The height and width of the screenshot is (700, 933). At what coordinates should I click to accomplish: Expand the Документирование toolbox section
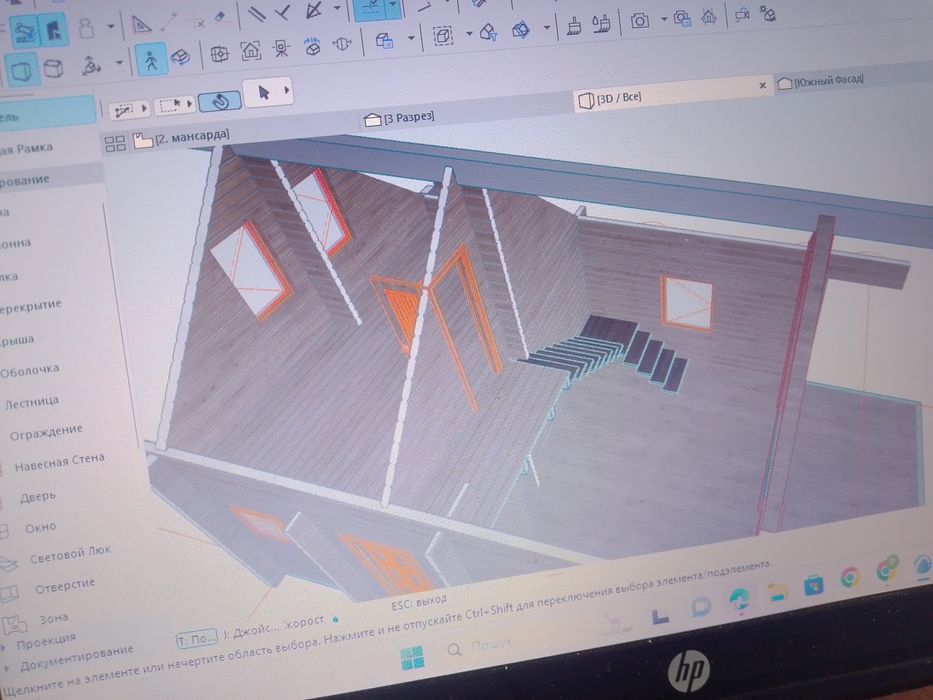point(7,668)
